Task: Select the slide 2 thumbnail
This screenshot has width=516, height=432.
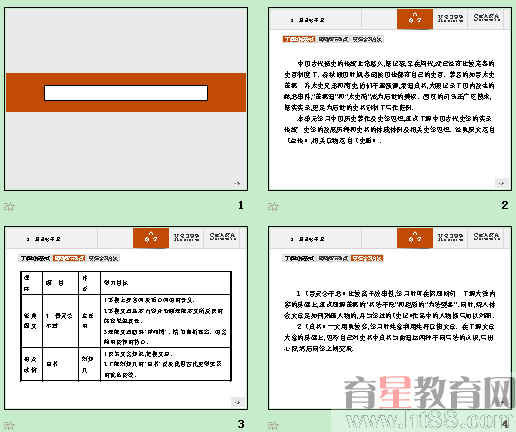Action: [390, 99]
